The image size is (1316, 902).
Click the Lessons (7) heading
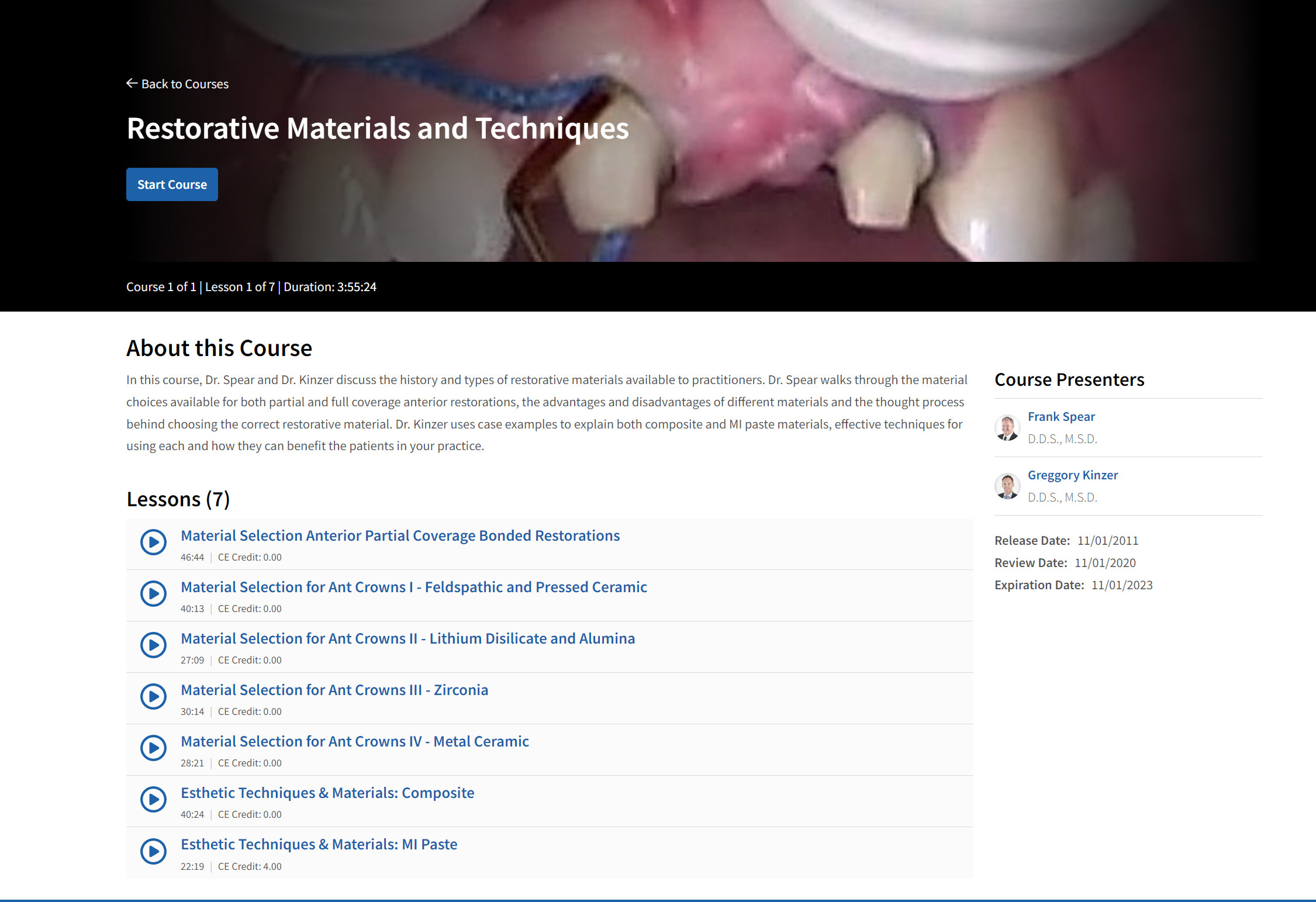coord(178,499)
